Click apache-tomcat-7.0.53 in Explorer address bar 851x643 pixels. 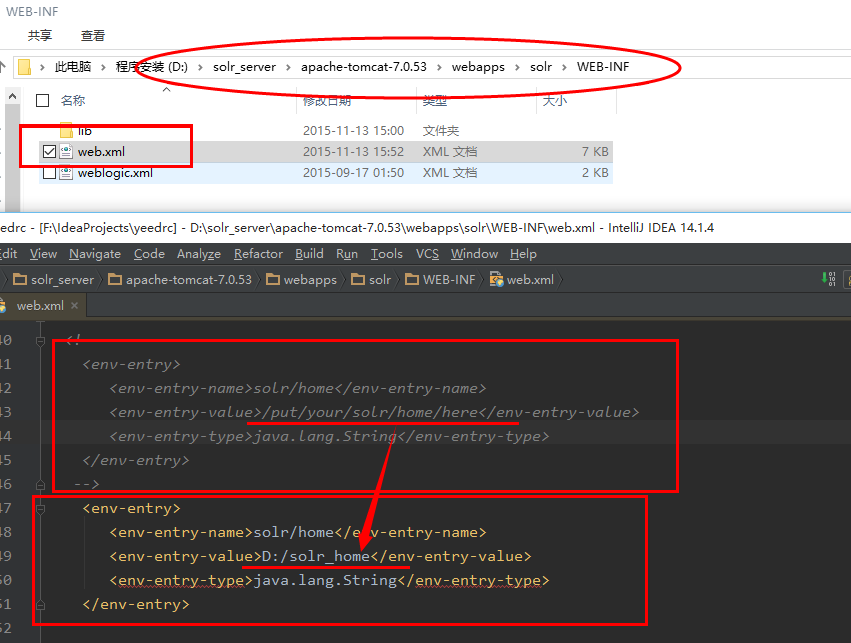[x=364, y=67]
